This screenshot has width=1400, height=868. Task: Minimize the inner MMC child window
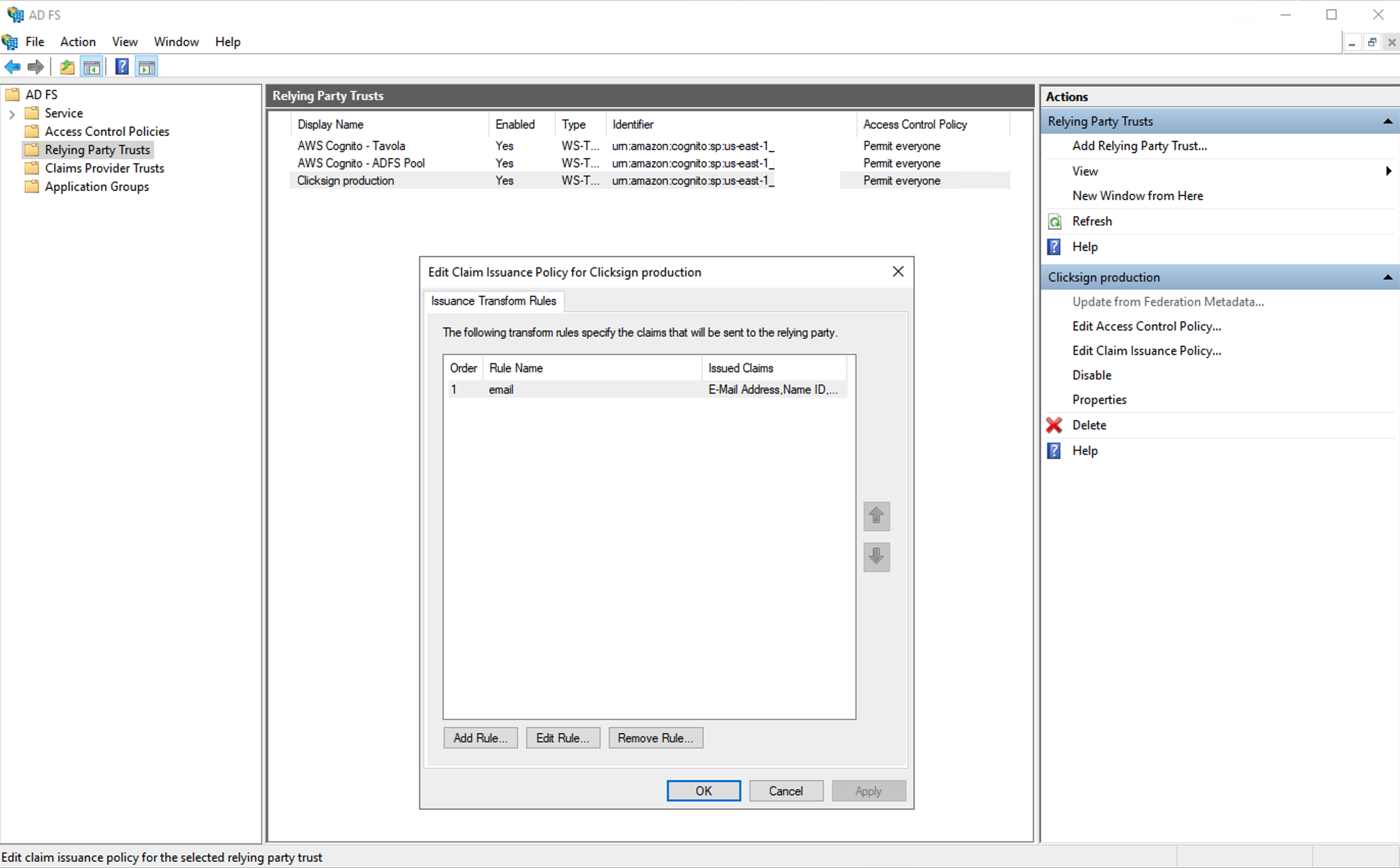(1353, 42)
